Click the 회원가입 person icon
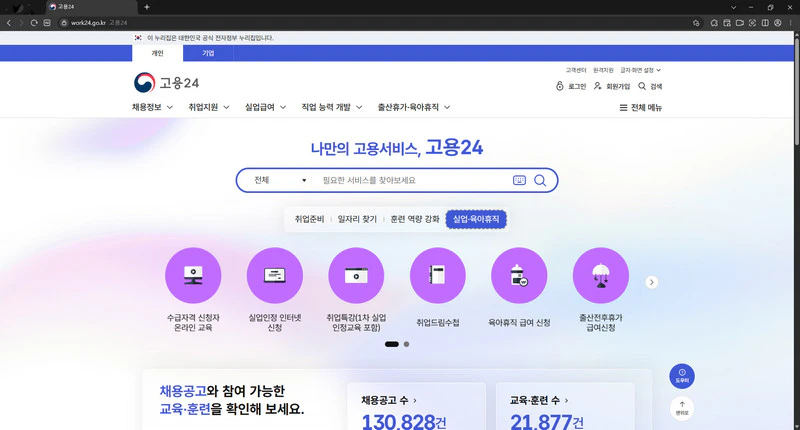 pos(597,86)
